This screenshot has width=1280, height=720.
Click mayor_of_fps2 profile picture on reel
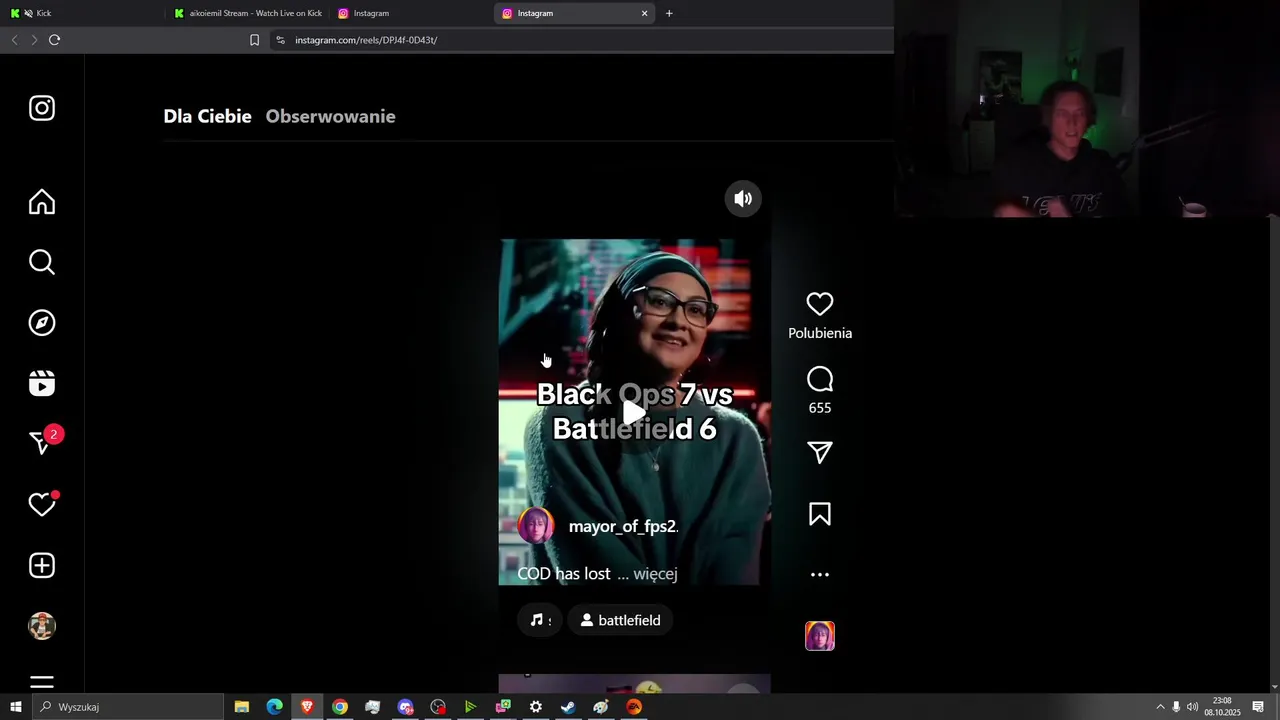point(536,526)
